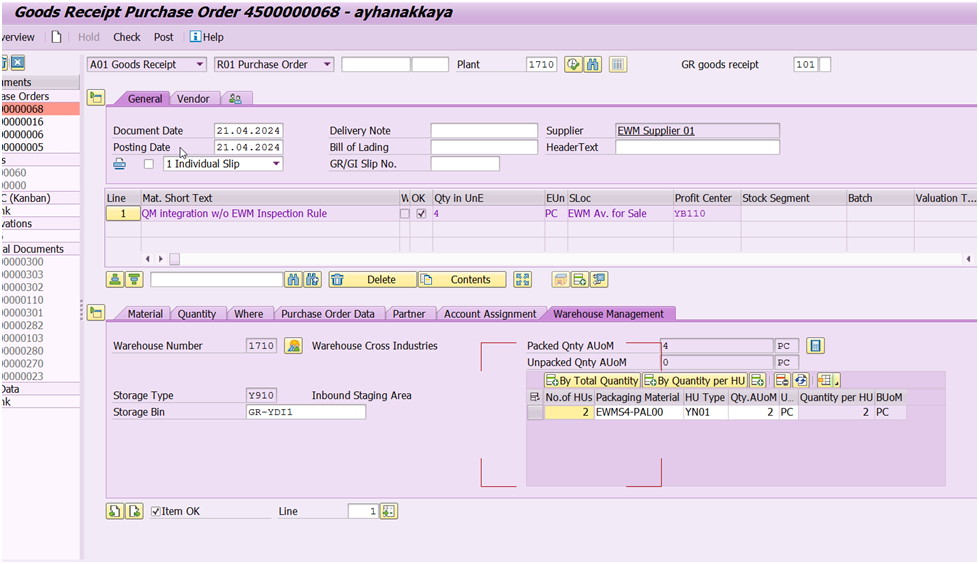Click the Post button
The width and height of the screenshot is (979, 564).
163,37
